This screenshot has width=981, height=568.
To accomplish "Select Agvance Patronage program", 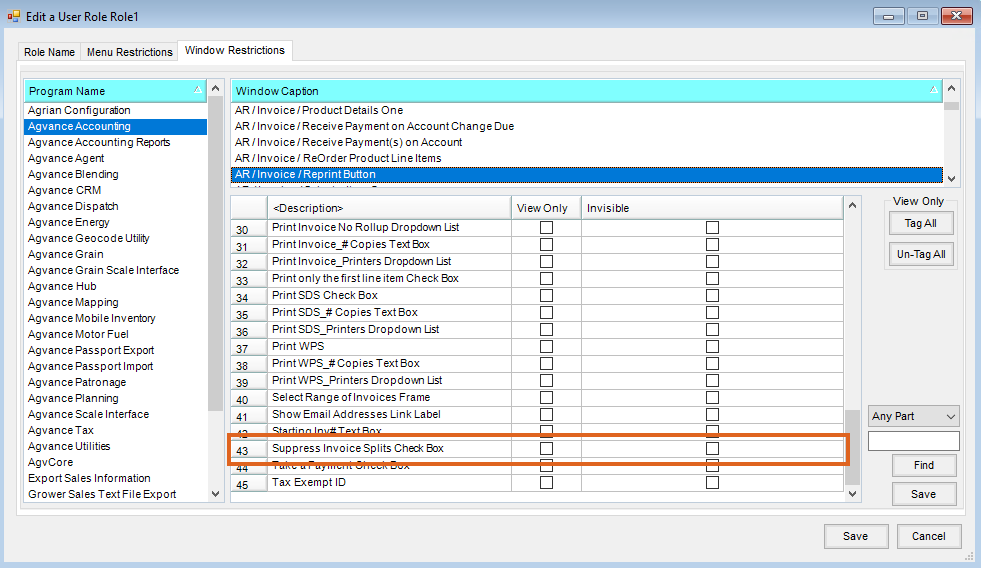I will pyautogui.click(x=116, y=382).
